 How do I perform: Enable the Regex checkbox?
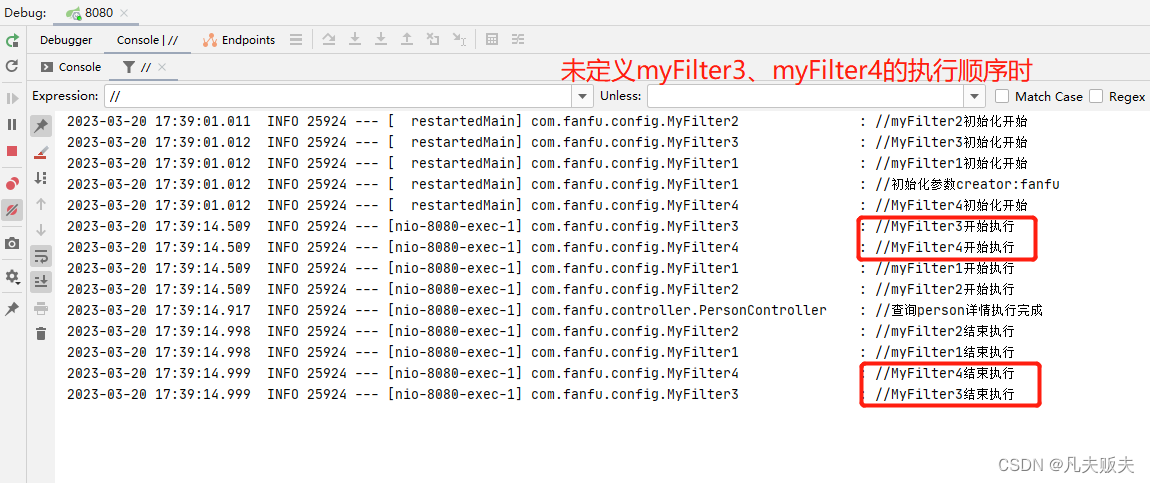(1096, 96)
